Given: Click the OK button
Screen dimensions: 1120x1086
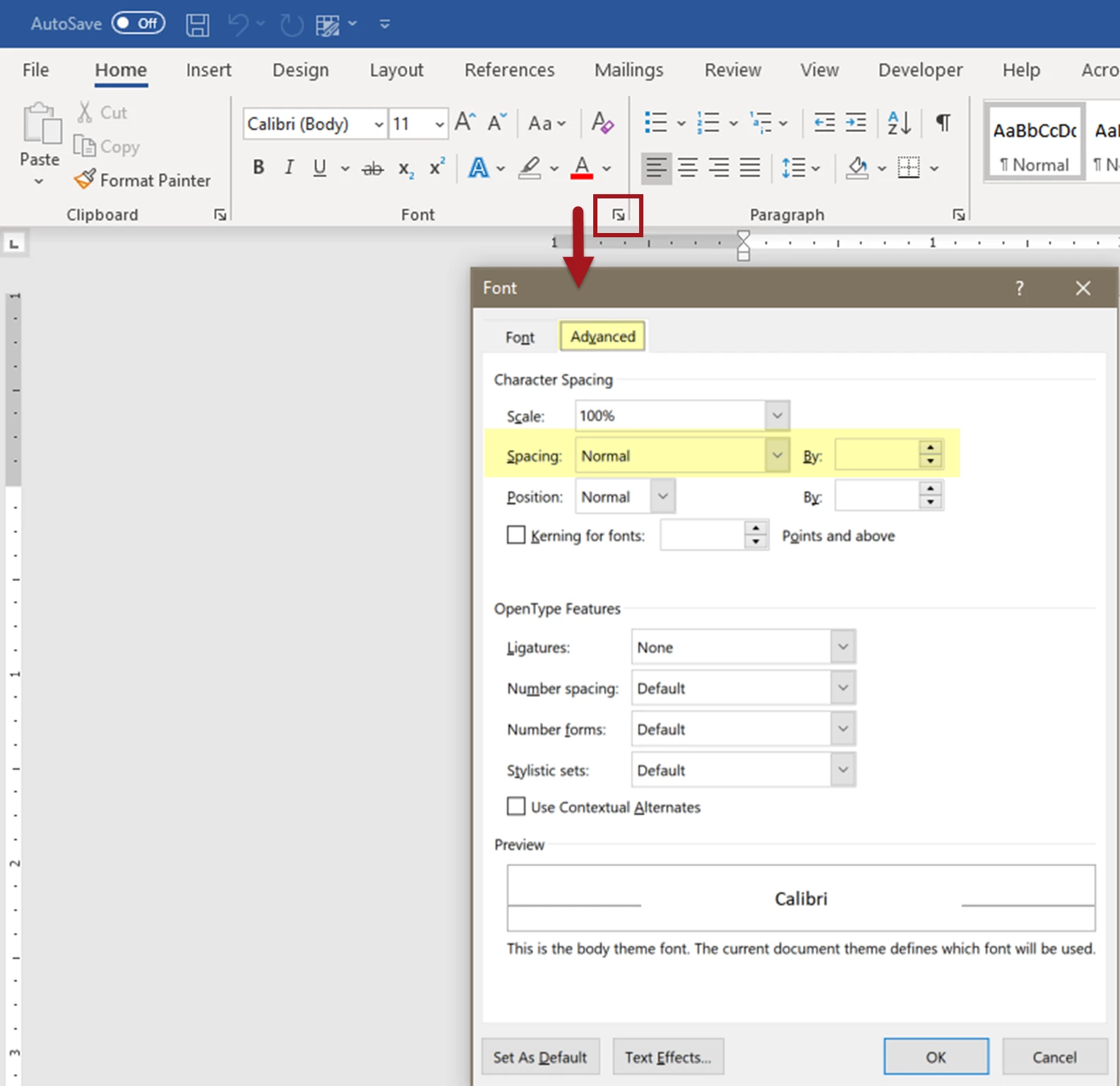Looking at the screenshot, I should click(x=936, y=1056).
